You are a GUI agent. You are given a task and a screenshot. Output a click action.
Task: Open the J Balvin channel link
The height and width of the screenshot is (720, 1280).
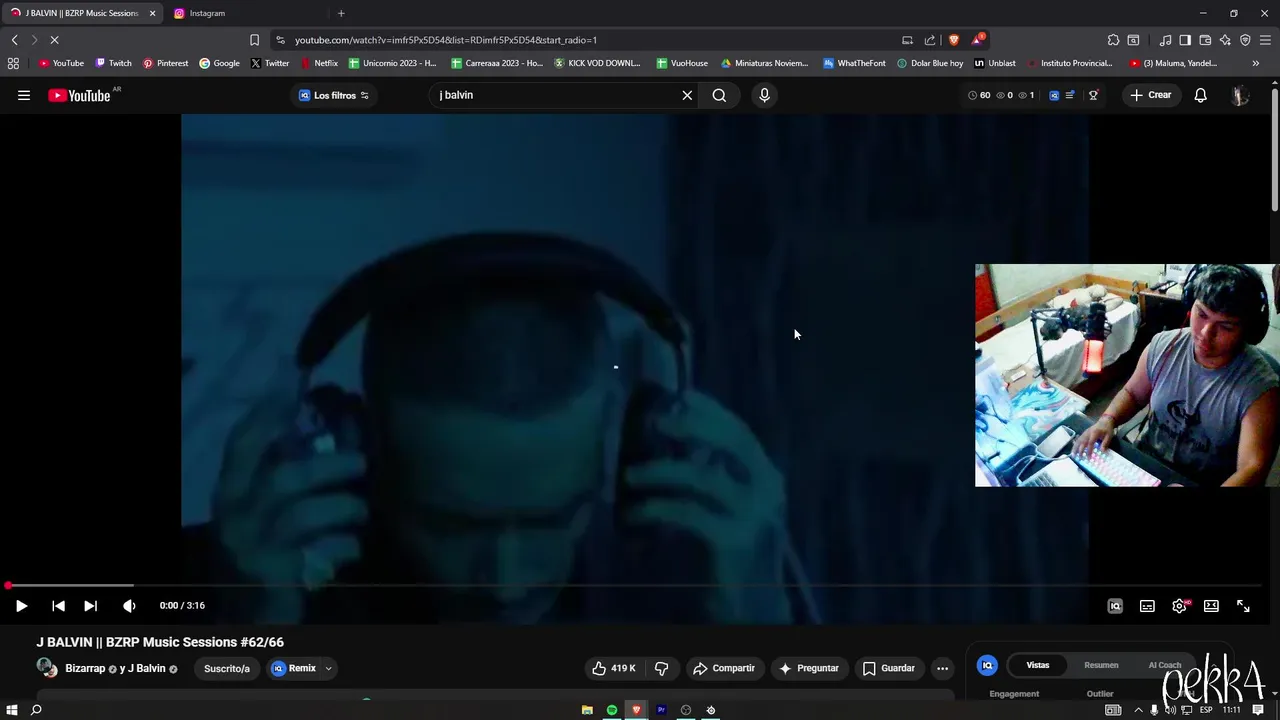pos(145,668)
